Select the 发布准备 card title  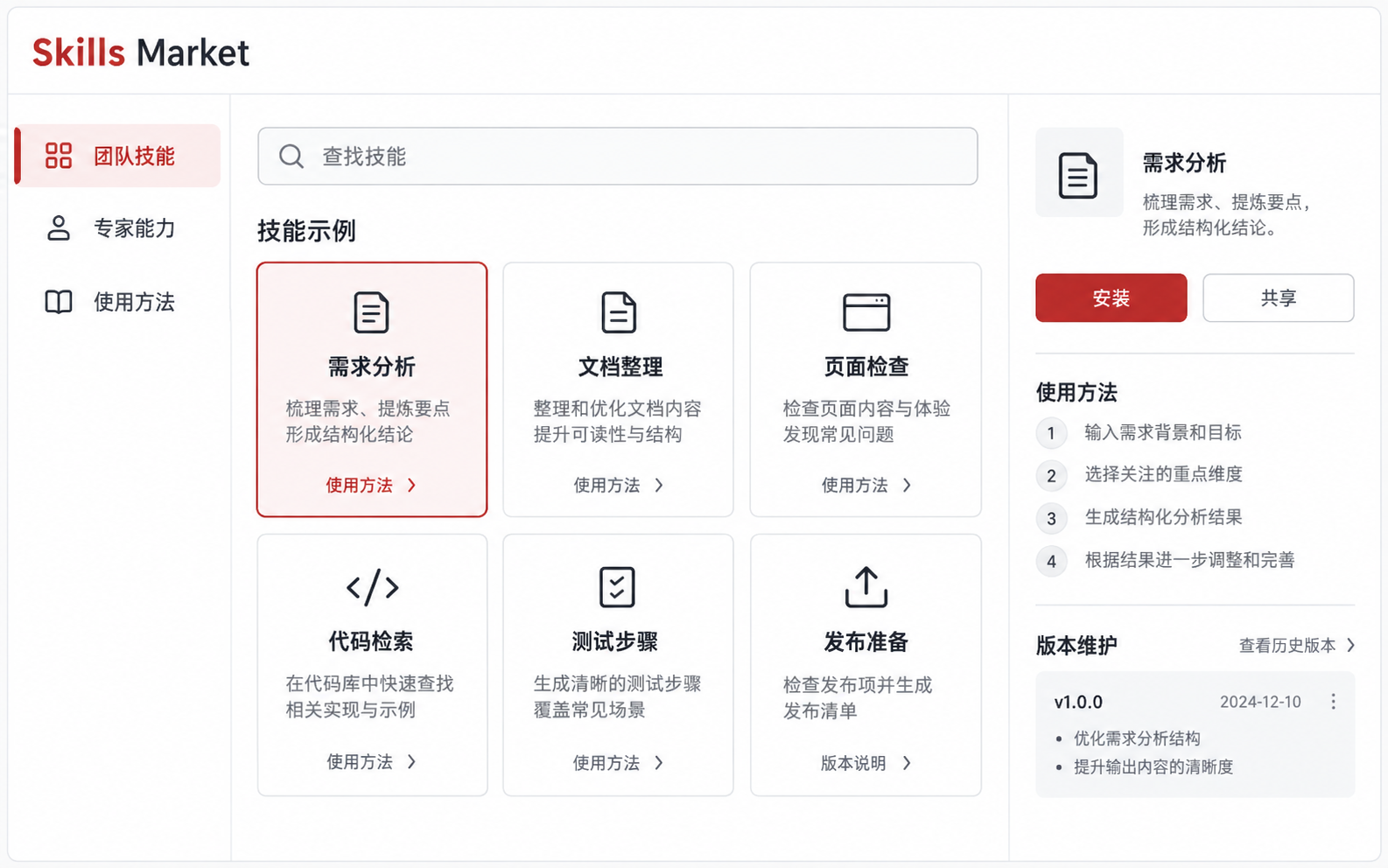(x=866, y=643)
